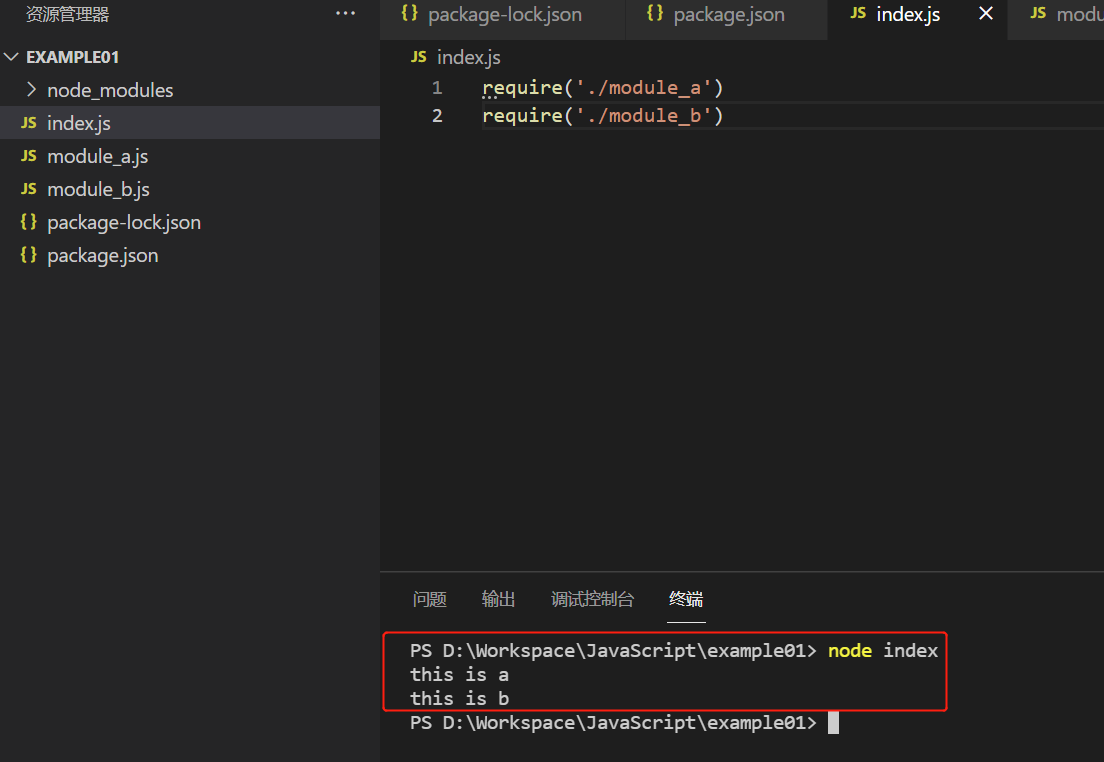Click line number 1 in the gutter
This screenshot has height=762, width=1104.
tap(437, 87)
